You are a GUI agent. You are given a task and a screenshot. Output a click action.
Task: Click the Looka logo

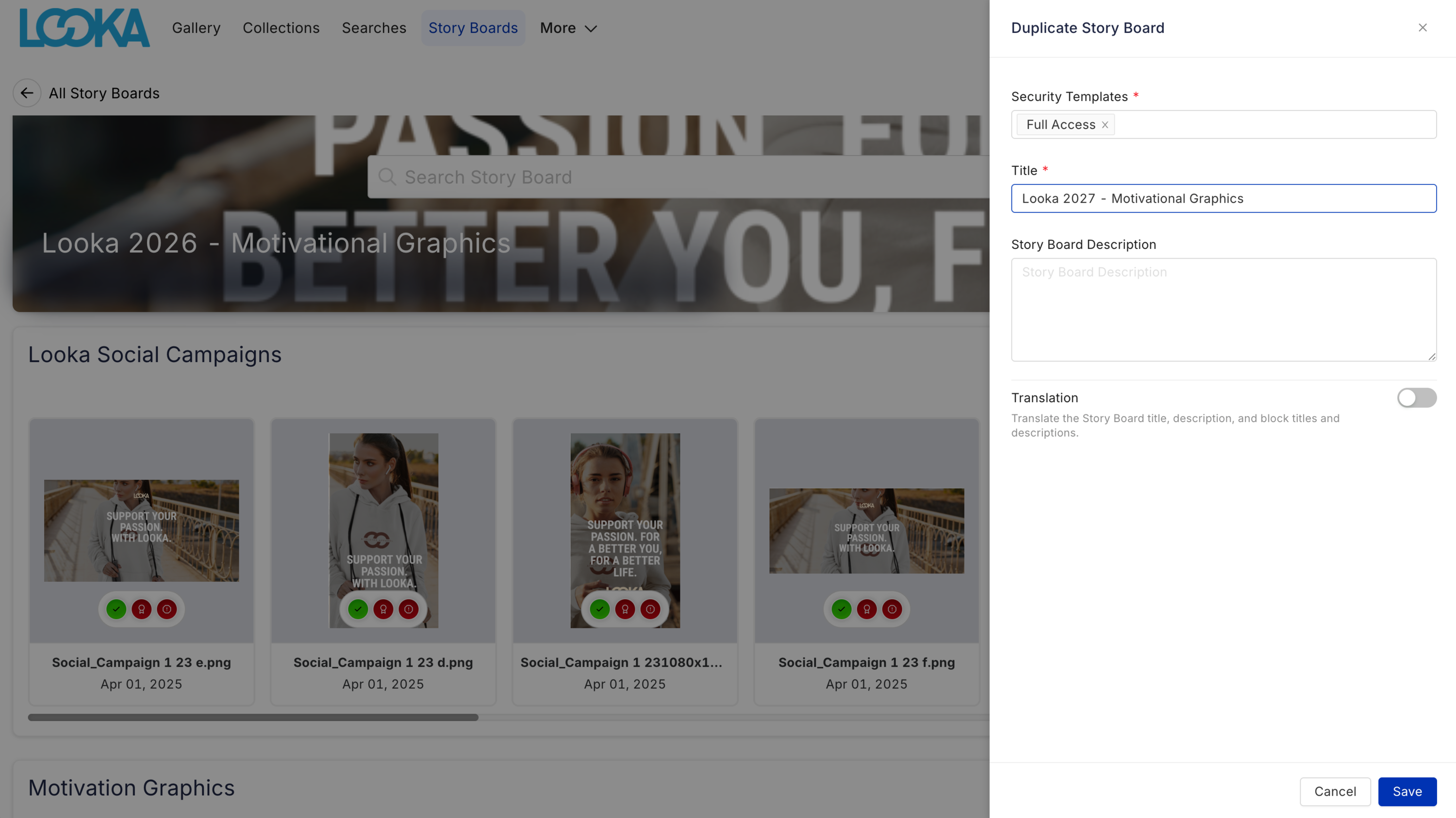pos(85,28)
